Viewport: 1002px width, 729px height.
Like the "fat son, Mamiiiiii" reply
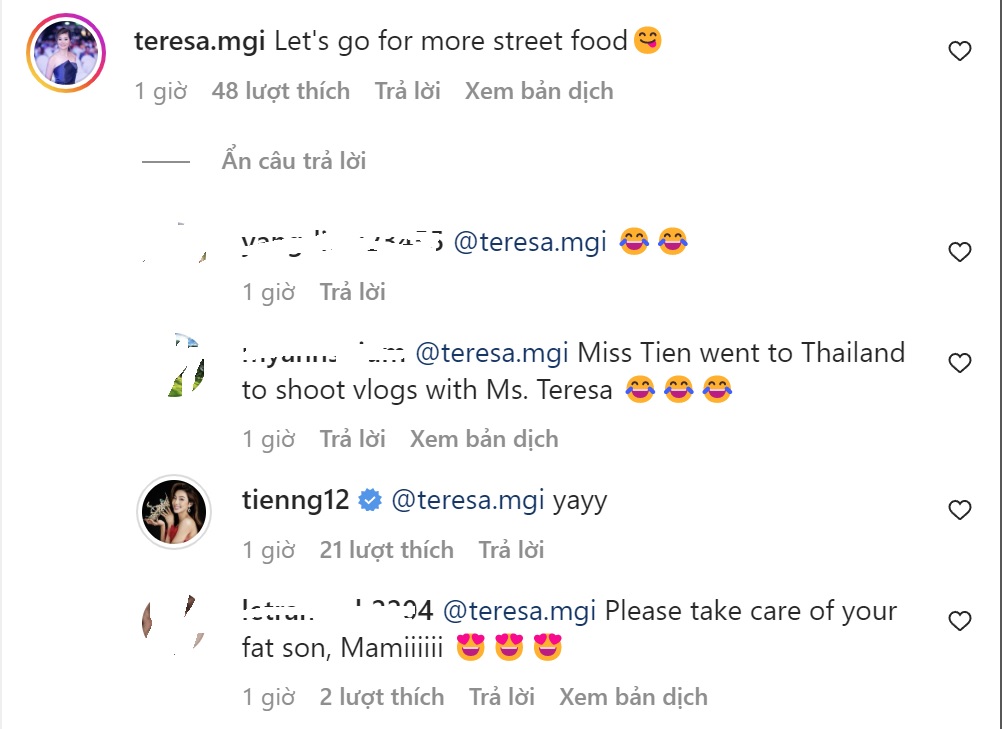click(x=959, y=621)
